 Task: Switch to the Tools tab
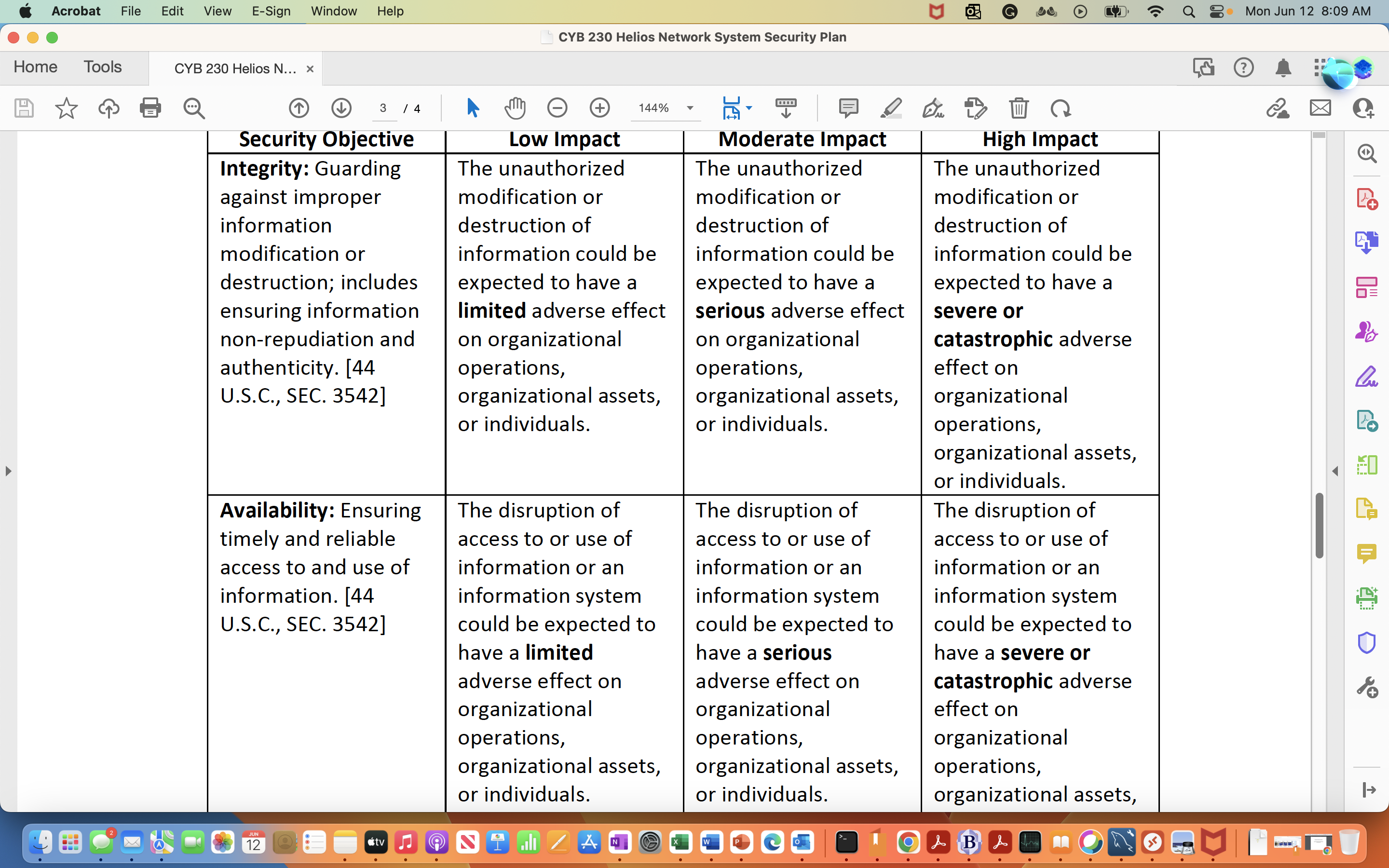pyautogui.click(x=103, y=67)
